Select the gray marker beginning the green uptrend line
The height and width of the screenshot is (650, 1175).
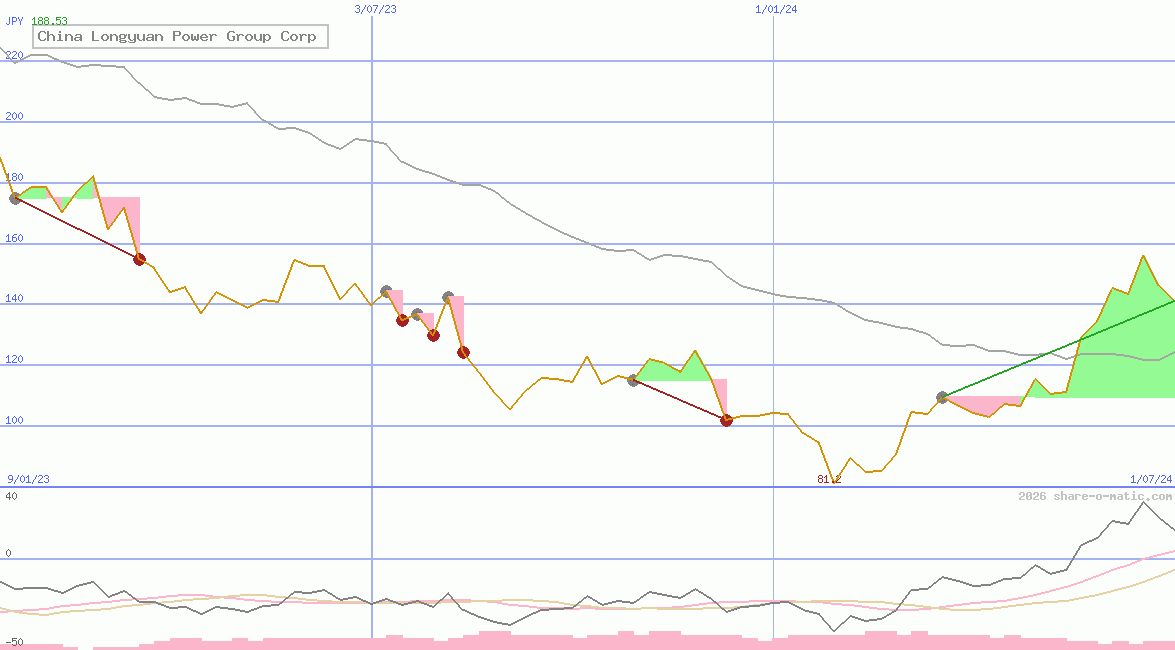point(941,397)
